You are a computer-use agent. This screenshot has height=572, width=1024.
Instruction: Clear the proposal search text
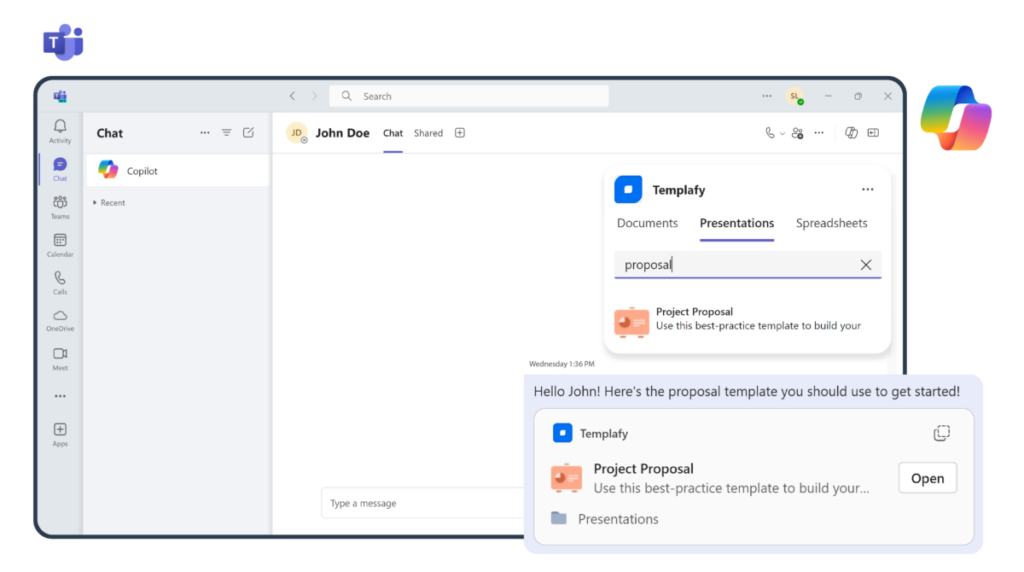click(x=866, y=264)
